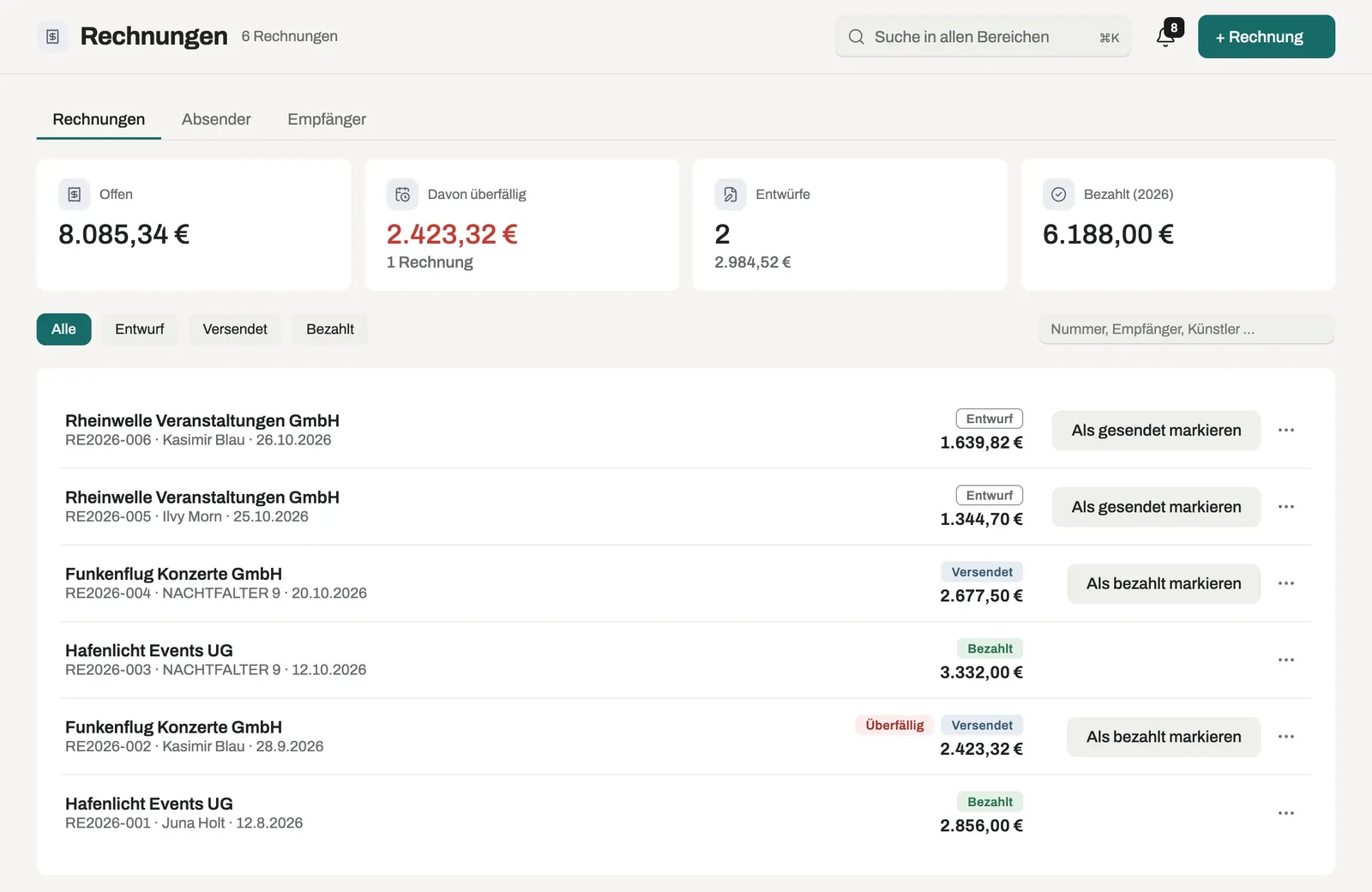Click the Davon überfällig calendar icon
This screenshot has width=1372, height=892.
tap(402, 195)
